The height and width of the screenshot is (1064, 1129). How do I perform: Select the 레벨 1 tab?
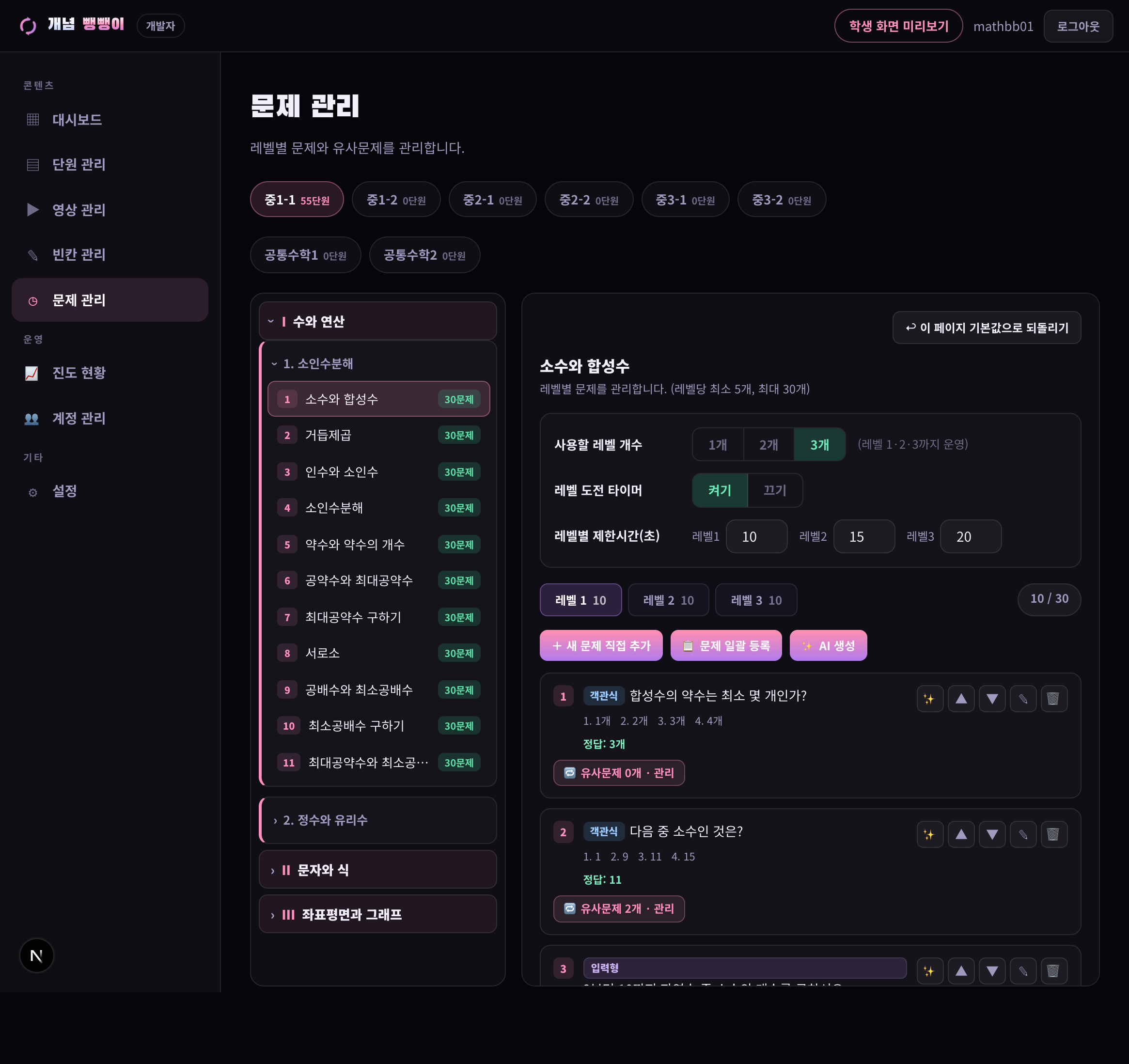coord(580,600)
